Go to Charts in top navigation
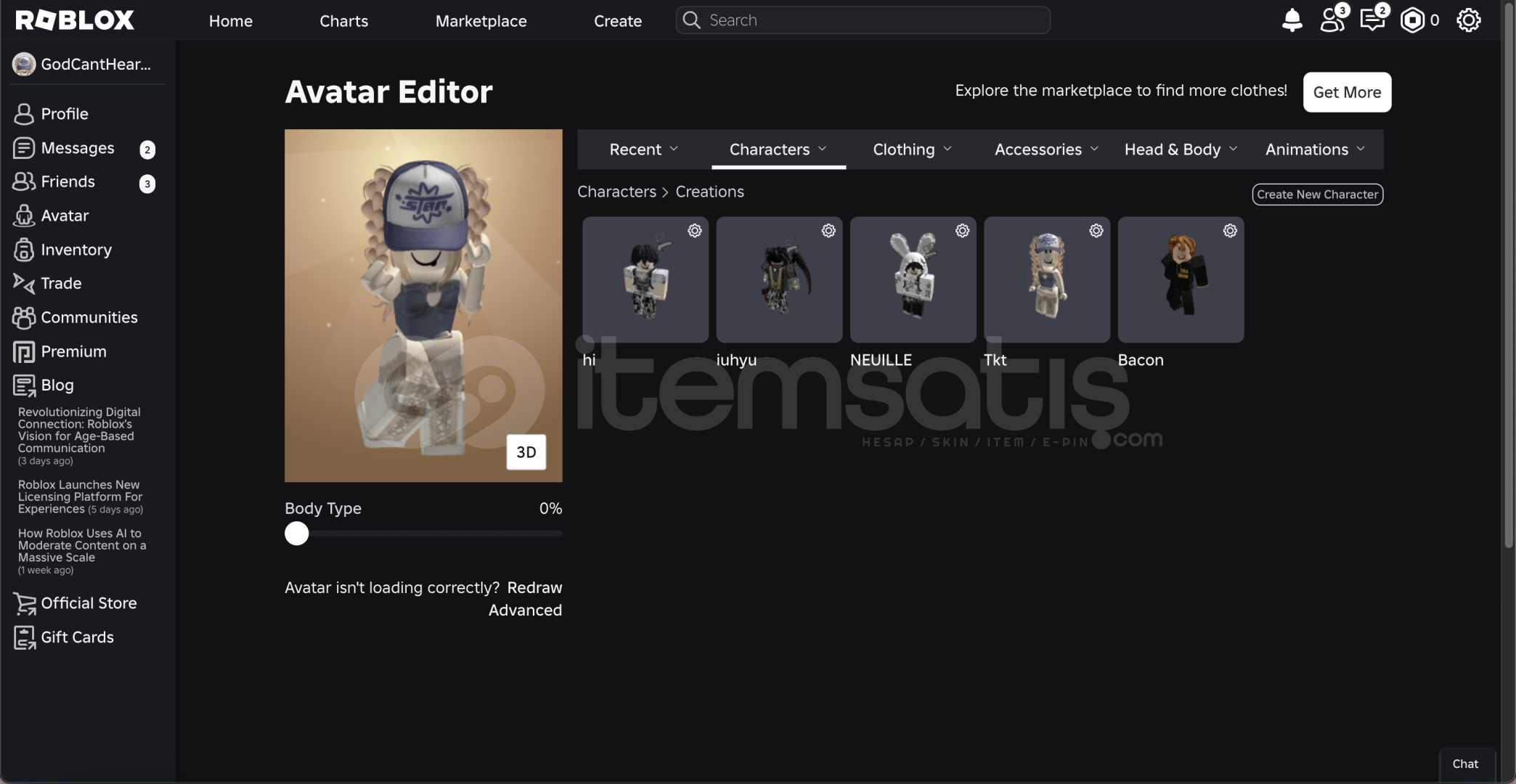1516x784 pixels. coord(344,21)
